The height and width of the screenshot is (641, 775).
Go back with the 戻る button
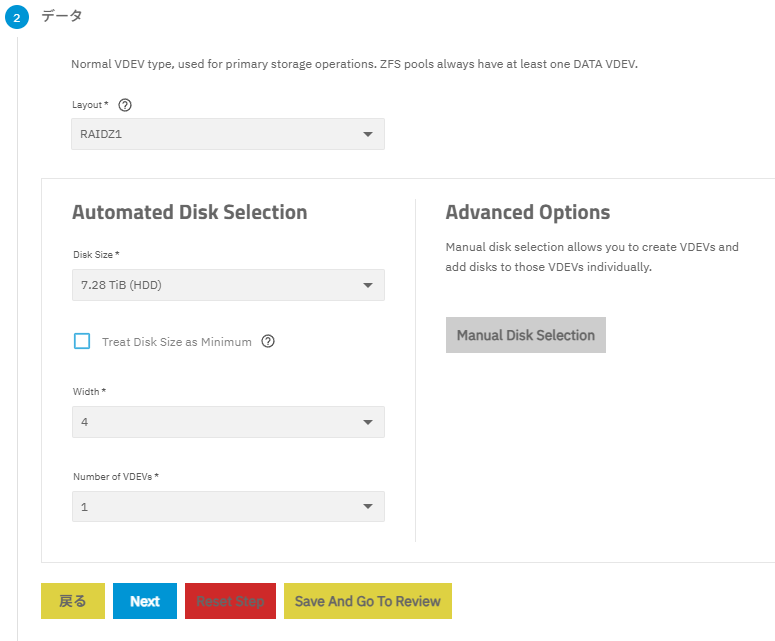click(72, 601)
